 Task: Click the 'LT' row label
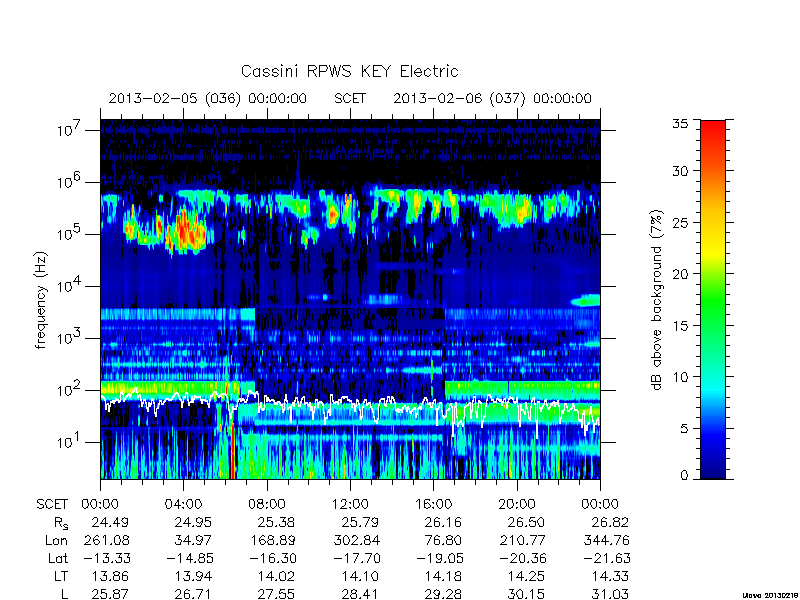(x=61, y=576)
